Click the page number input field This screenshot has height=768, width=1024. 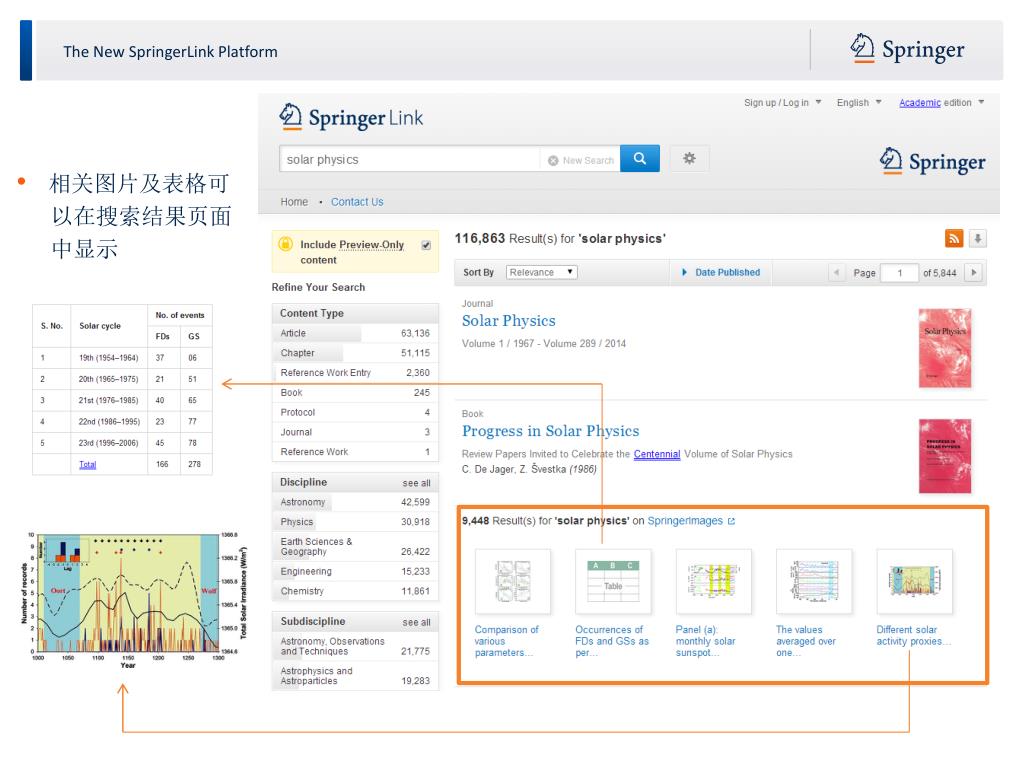pos(899,273)
